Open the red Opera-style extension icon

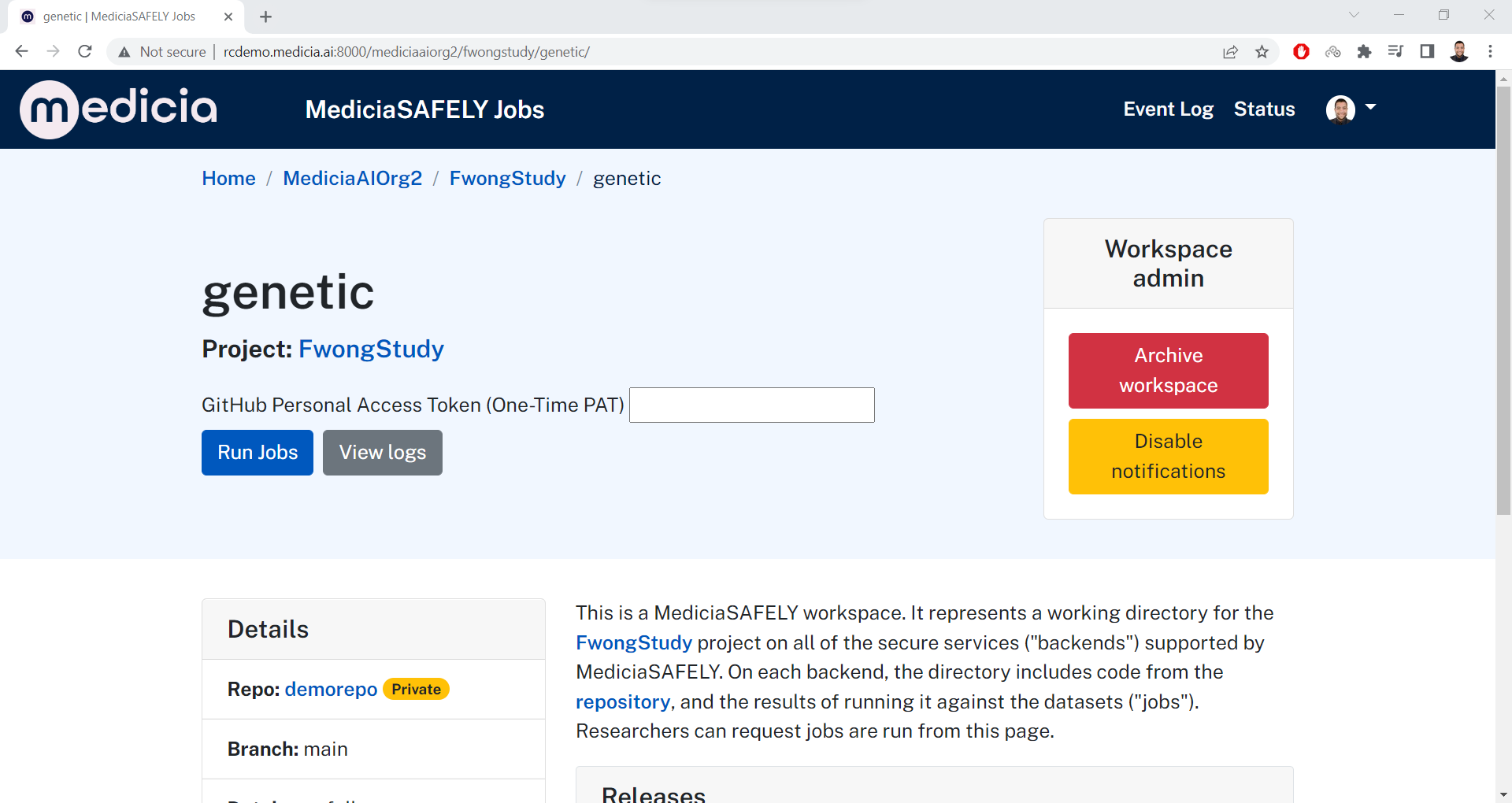coord(1301,52)
